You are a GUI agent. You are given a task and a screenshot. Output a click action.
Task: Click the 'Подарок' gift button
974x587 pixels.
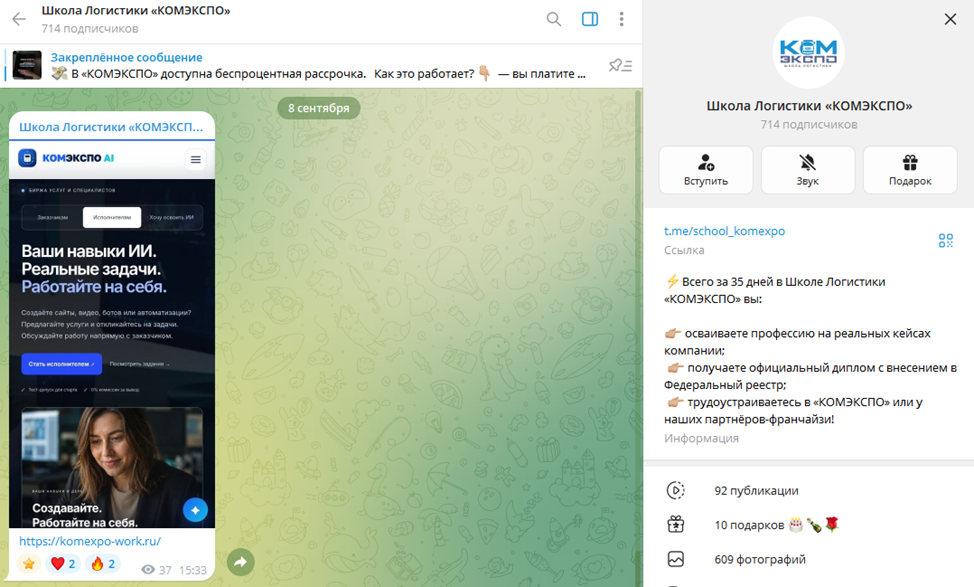[910, 170]
